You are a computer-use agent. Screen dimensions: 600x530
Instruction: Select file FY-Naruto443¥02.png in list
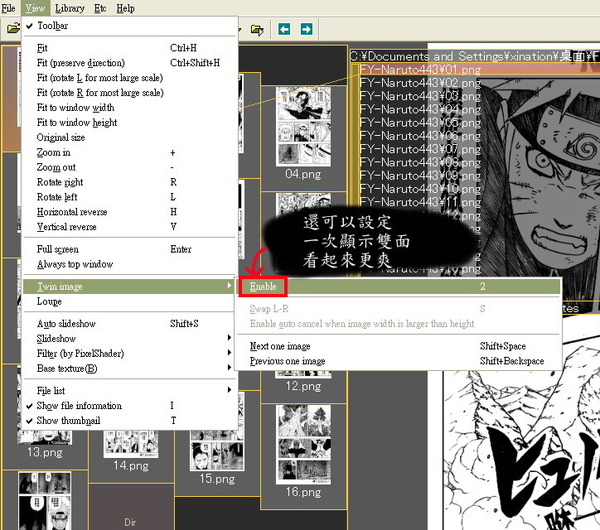pos(420,83)
